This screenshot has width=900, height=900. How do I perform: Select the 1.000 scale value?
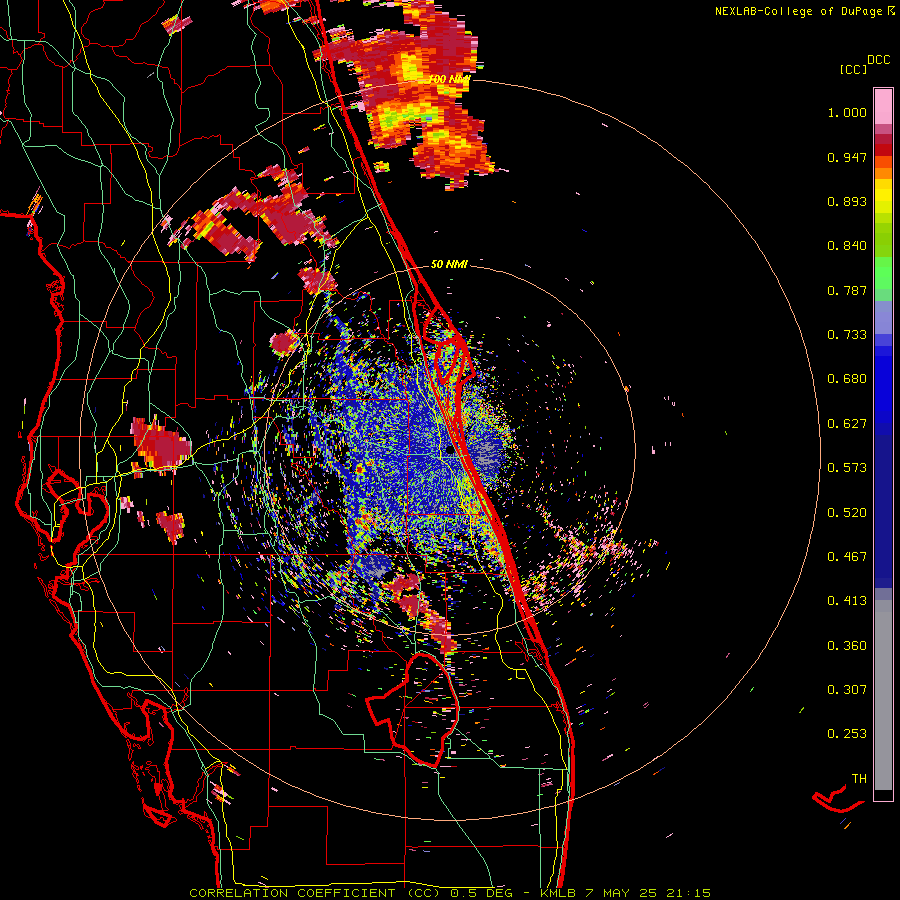coord(847,113)
